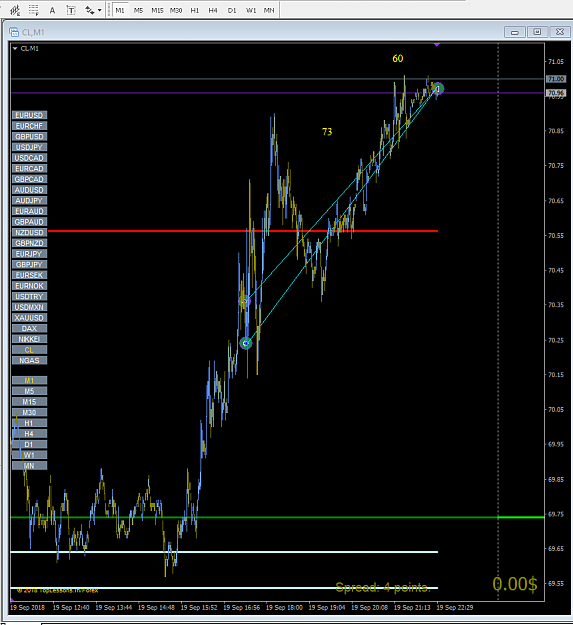Load the NKKEI symbol button
The width and height of the screenshot is (573, 625).
point(29,339)
